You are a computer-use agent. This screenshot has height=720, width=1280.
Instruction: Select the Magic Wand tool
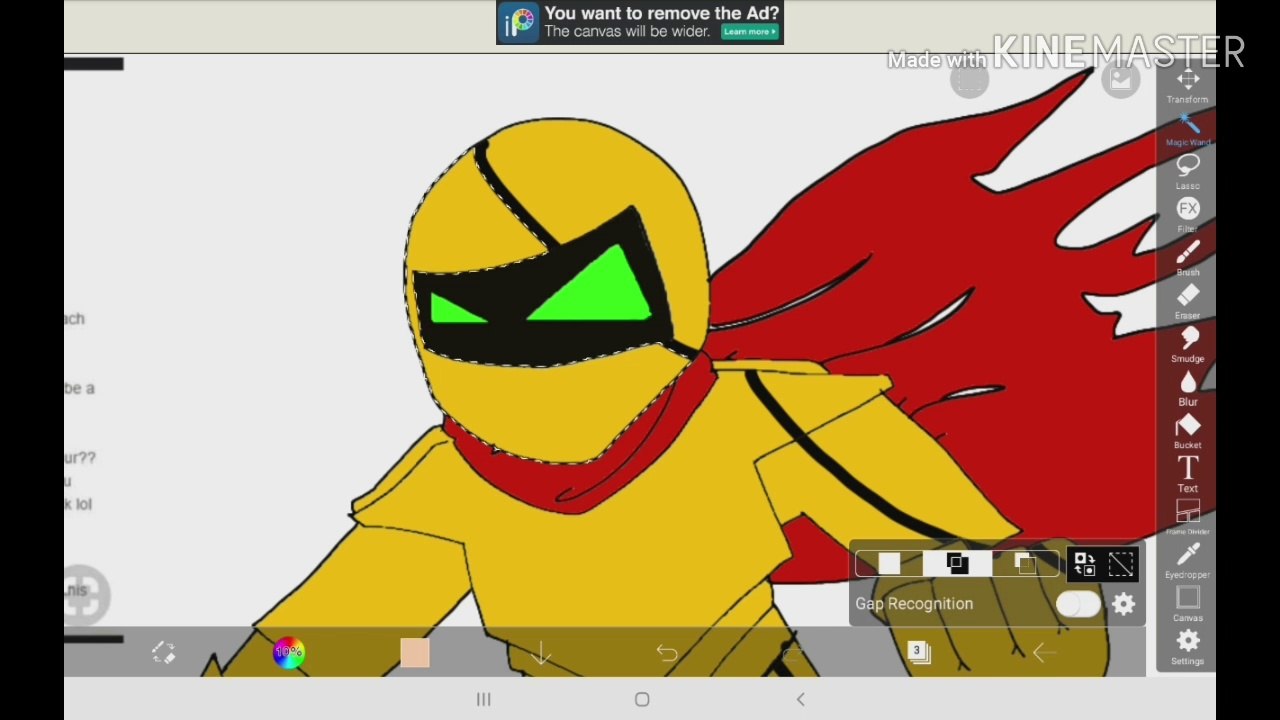(x=1187, y=129)
